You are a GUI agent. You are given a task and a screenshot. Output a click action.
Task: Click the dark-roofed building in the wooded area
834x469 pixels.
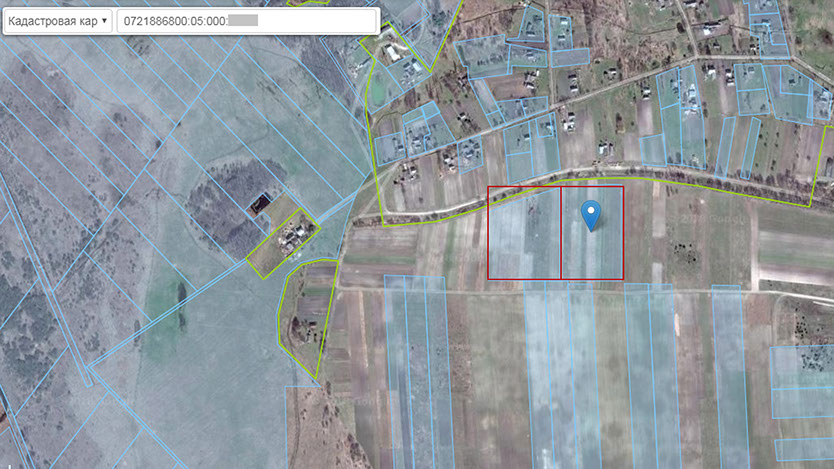coord(260,204)
